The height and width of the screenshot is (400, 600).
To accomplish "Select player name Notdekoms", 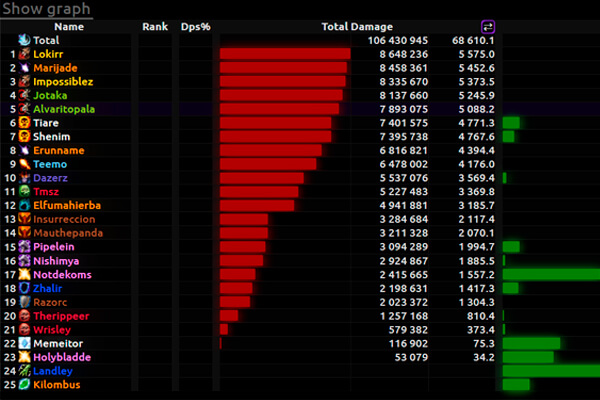I will pos(62,274).
